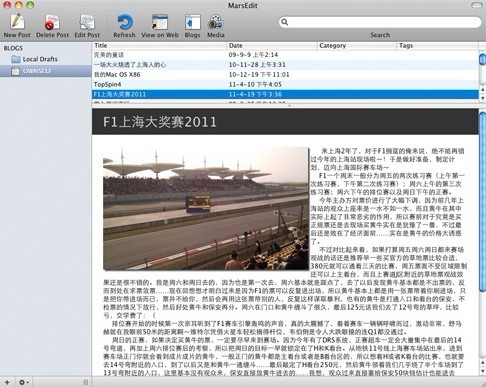Sort posts by the Title column
486x387 pixels.
point(159,46)
